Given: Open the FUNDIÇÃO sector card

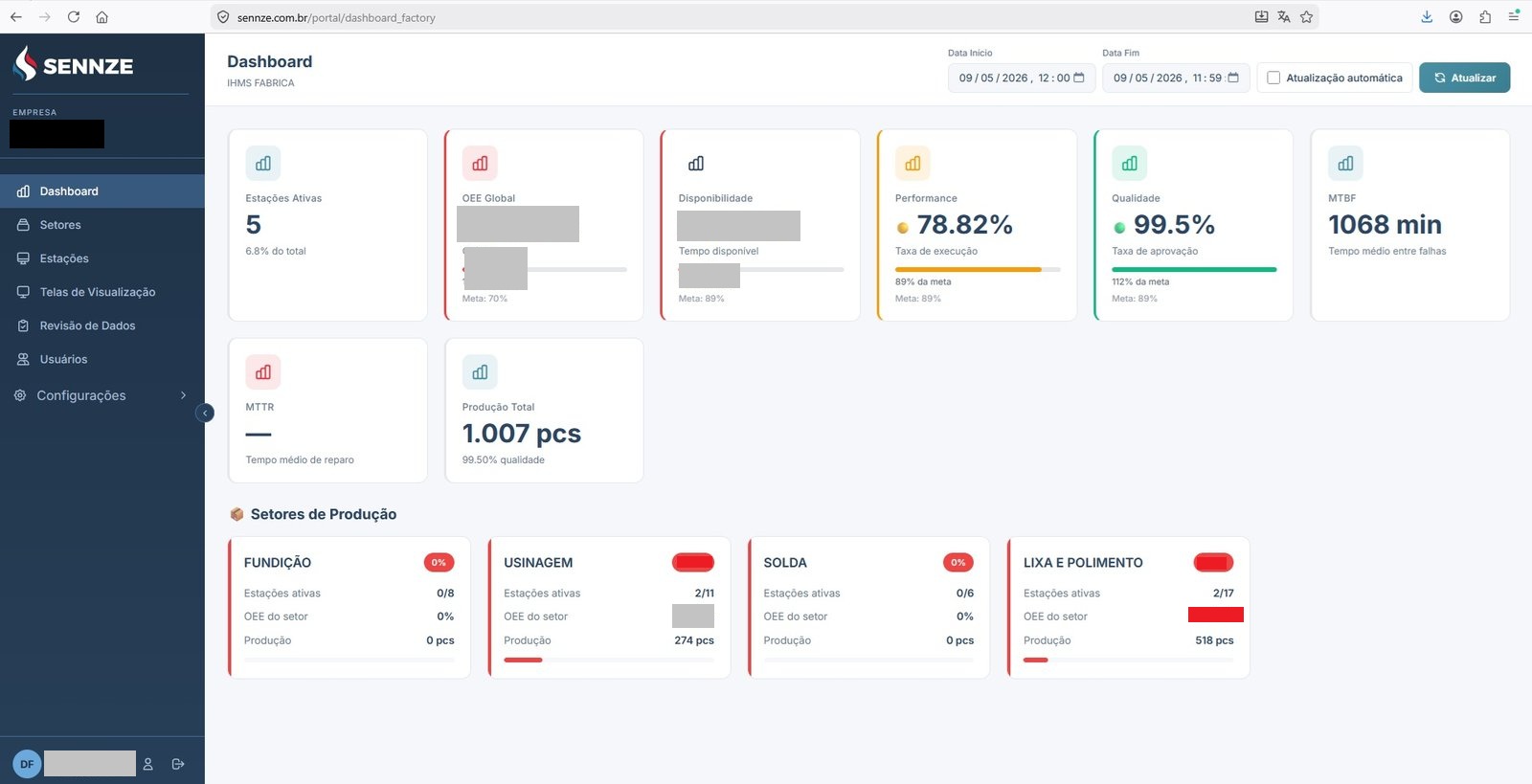Looking at the screenshot, I should coord(349,608).
